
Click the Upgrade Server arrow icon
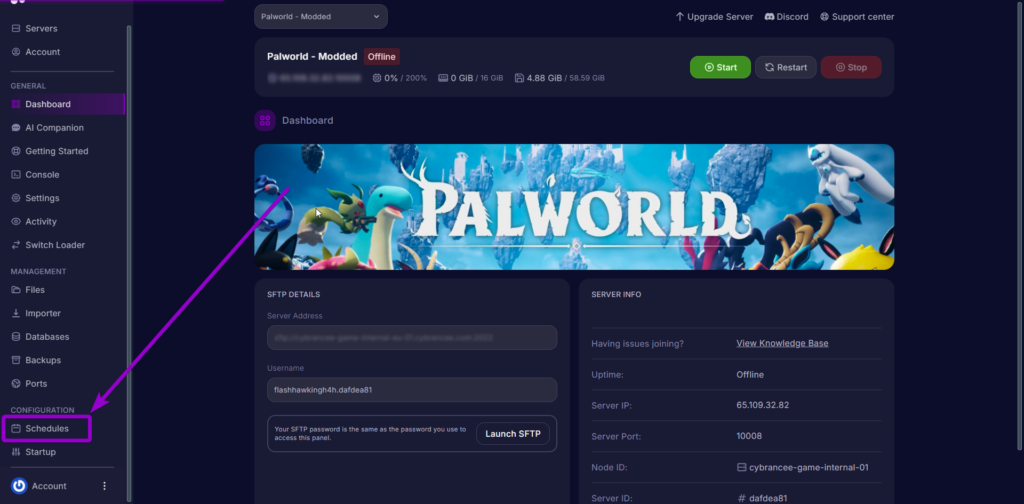pos(680,17)
